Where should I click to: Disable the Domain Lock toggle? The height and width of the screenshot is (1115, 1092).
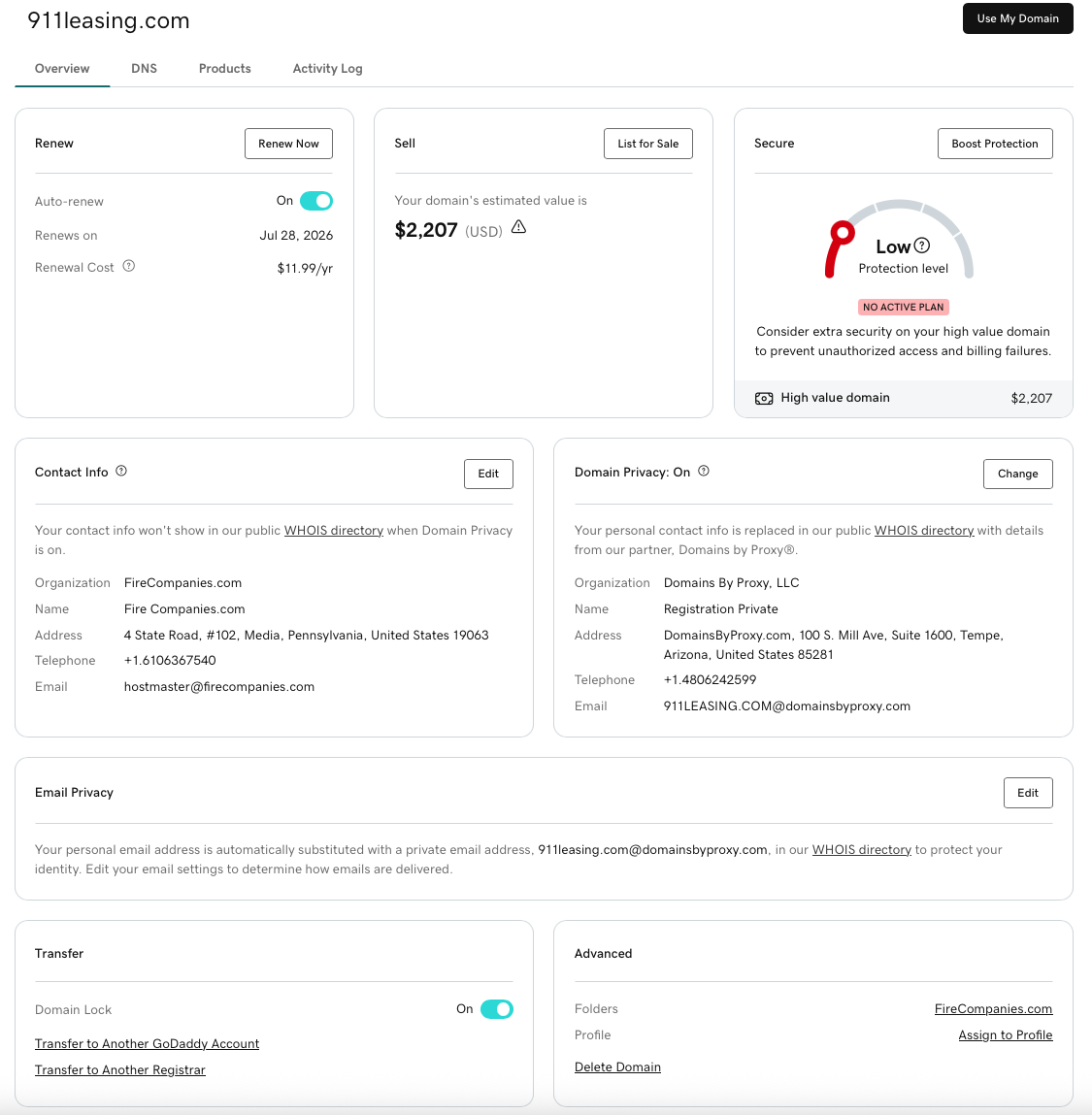pyautogui.click(x=496, y=1009)
